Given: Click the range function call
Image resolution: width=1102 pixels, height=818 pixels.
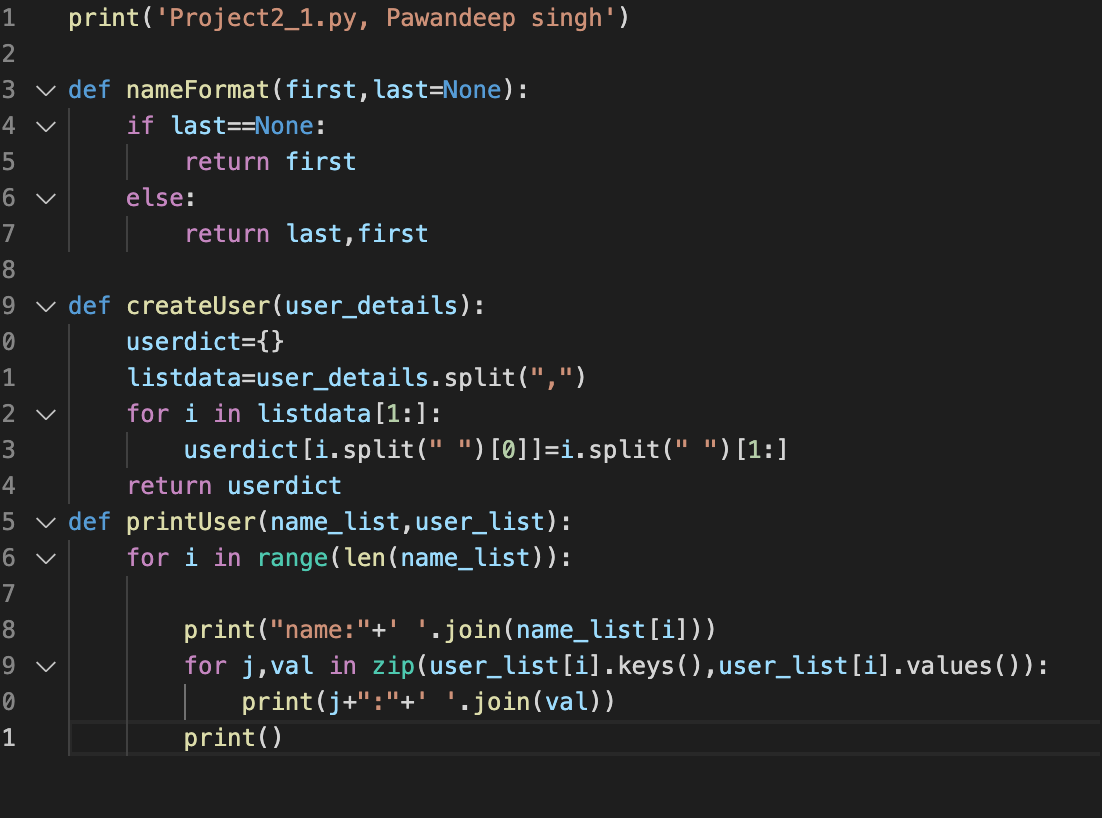Looking at the screenshot, I should click(293, 557).
